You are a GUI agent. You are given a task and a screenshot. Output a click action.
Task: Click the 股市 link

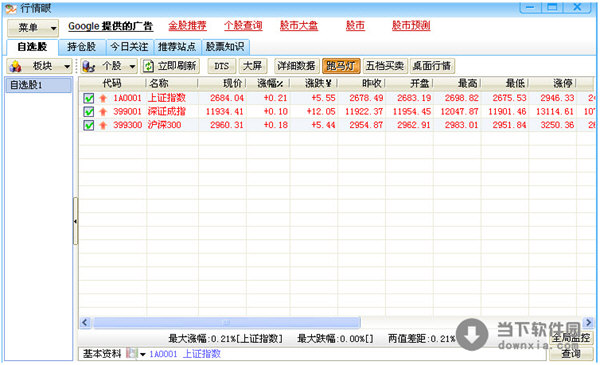pyautogui.click(x=355, y=26)
